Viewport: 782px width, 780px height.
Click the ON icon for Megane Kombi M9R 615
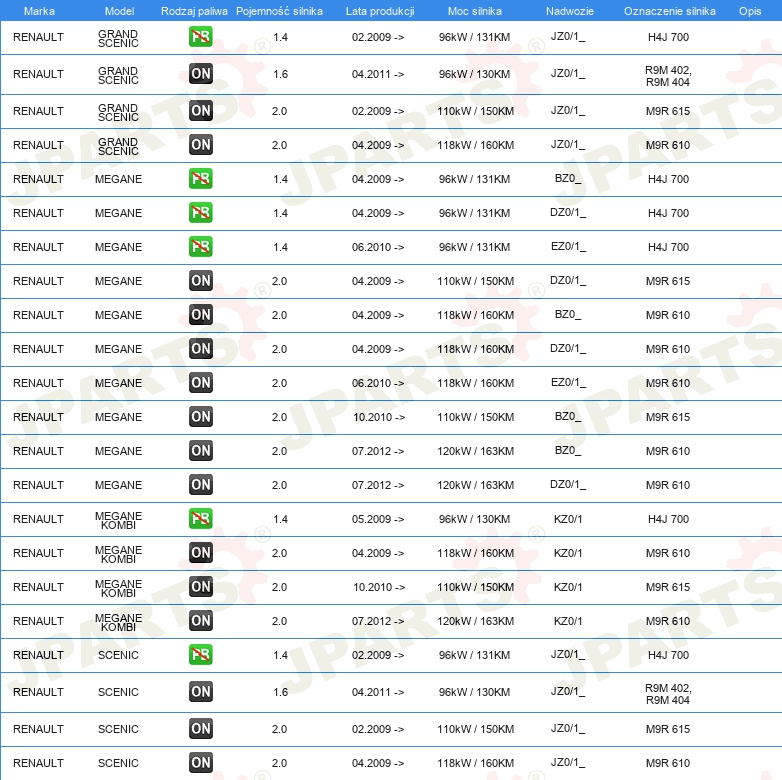pos(200,587)
